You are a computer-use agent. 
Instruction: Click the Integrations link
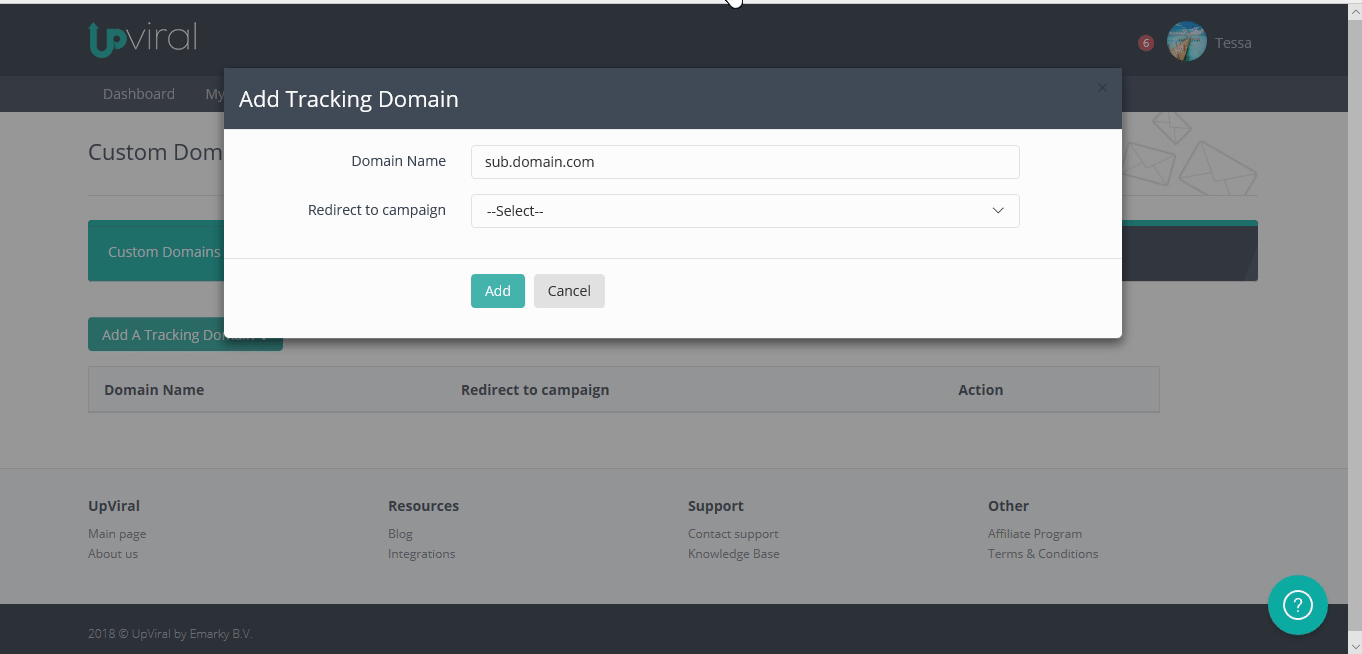pos(421,553)
